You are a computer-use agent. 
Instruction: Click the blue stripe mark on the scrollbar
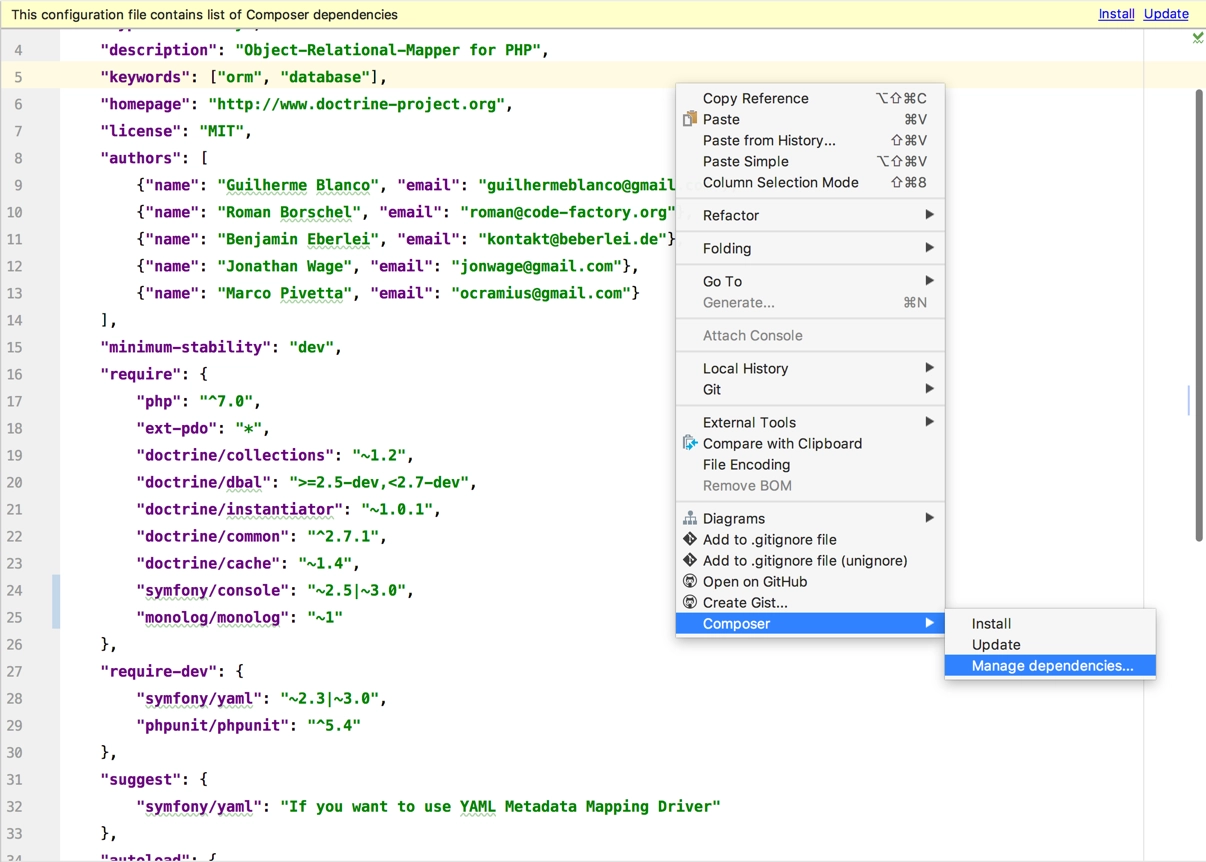coord(1189,400)
